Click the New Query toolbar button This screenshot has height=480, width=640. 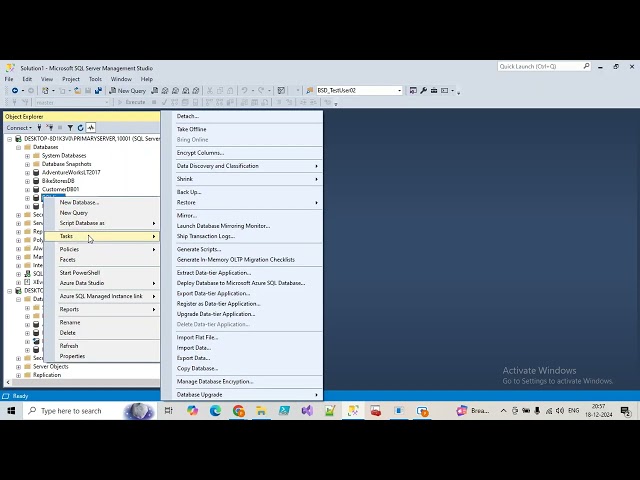pyautogui.click(x=128, y=91)
